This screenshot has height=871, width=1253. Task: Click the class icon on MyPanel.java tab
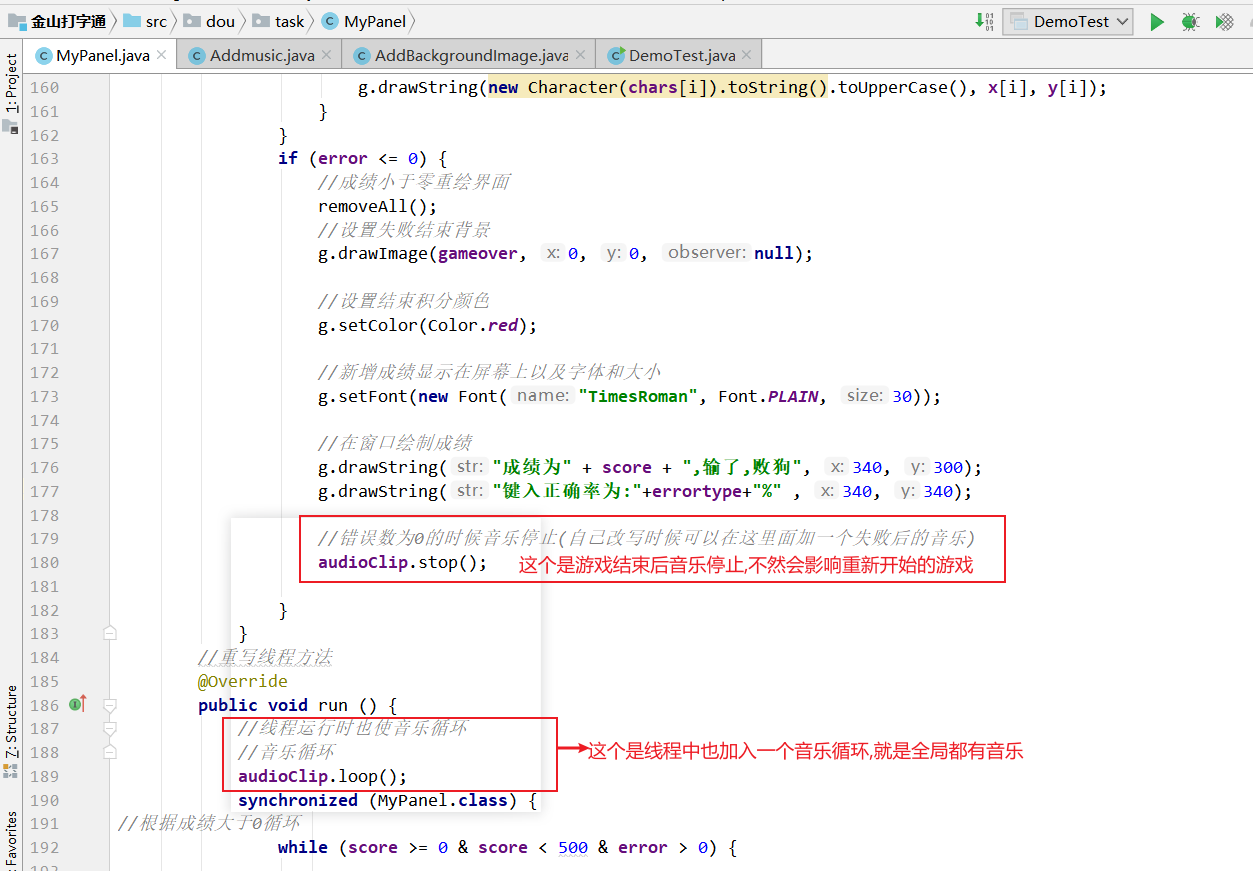[43, 55]
